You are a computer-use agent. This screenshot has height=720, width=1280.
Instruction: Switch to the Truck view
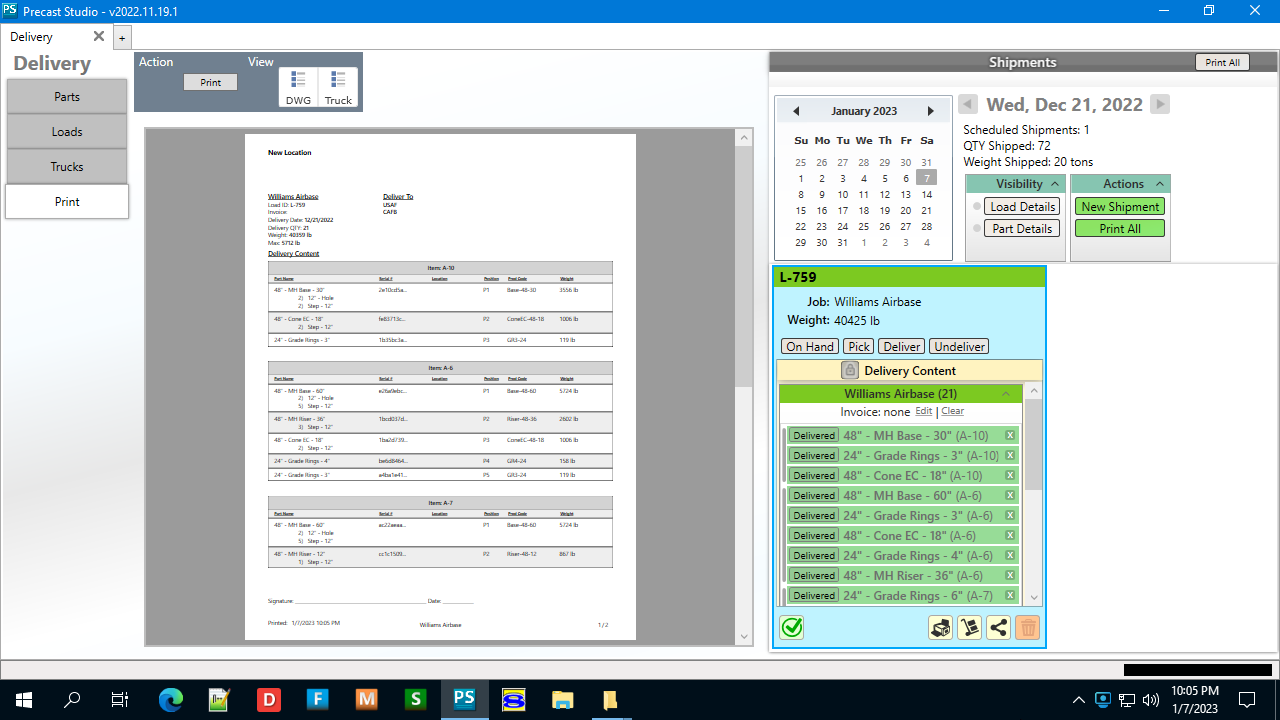click(x=338, y=87)
